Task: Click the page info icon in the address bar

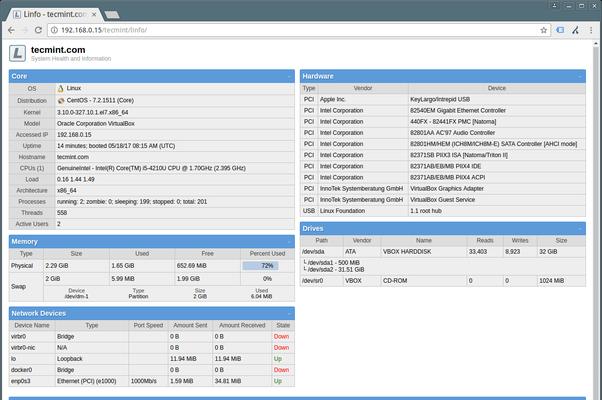Action: (67, 30)
